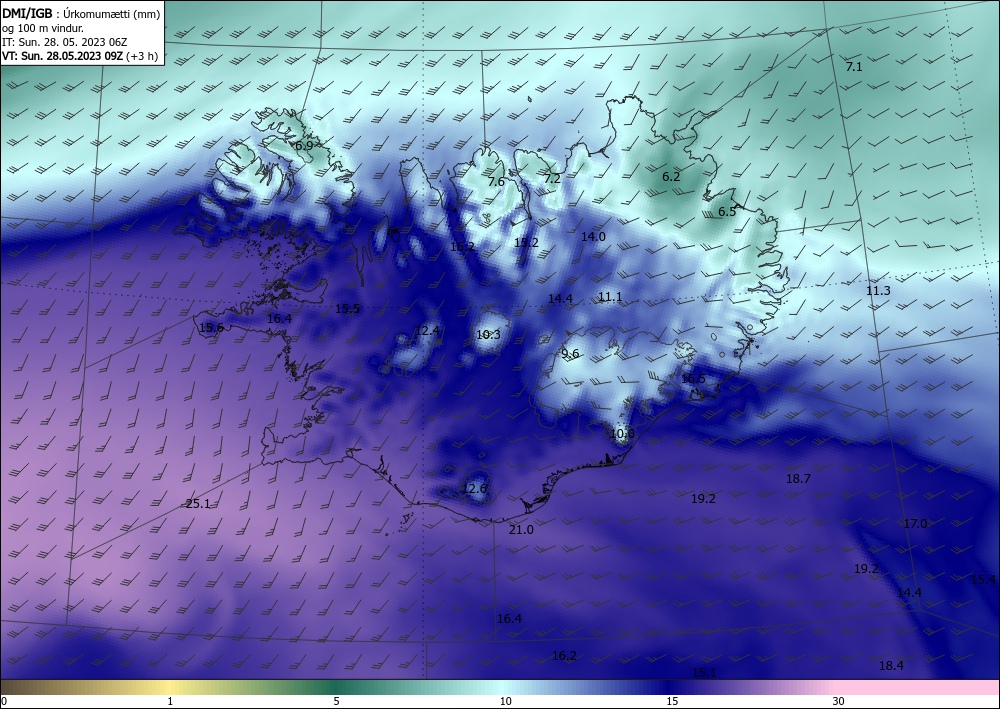This screenshot has width=1000, height=709.
Task: Click the 15 tick label on the color scale
Action: pyautogui.click(x=672, y=701)
